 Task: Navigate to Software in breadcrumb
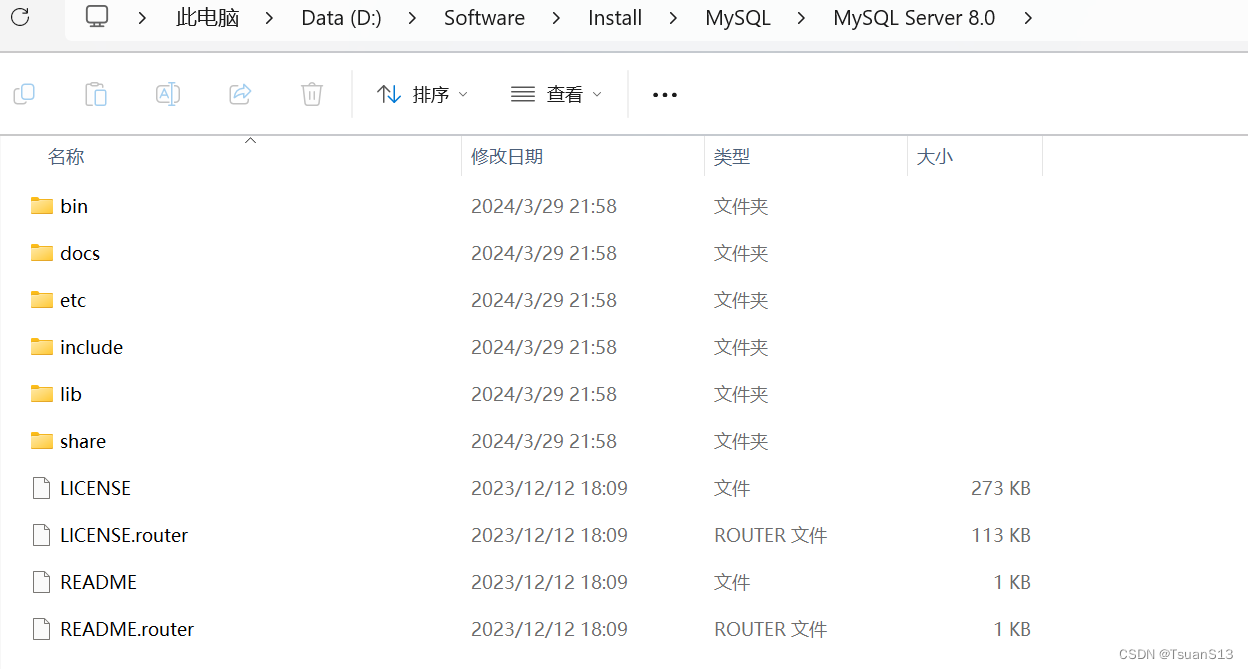click(484, 18)
